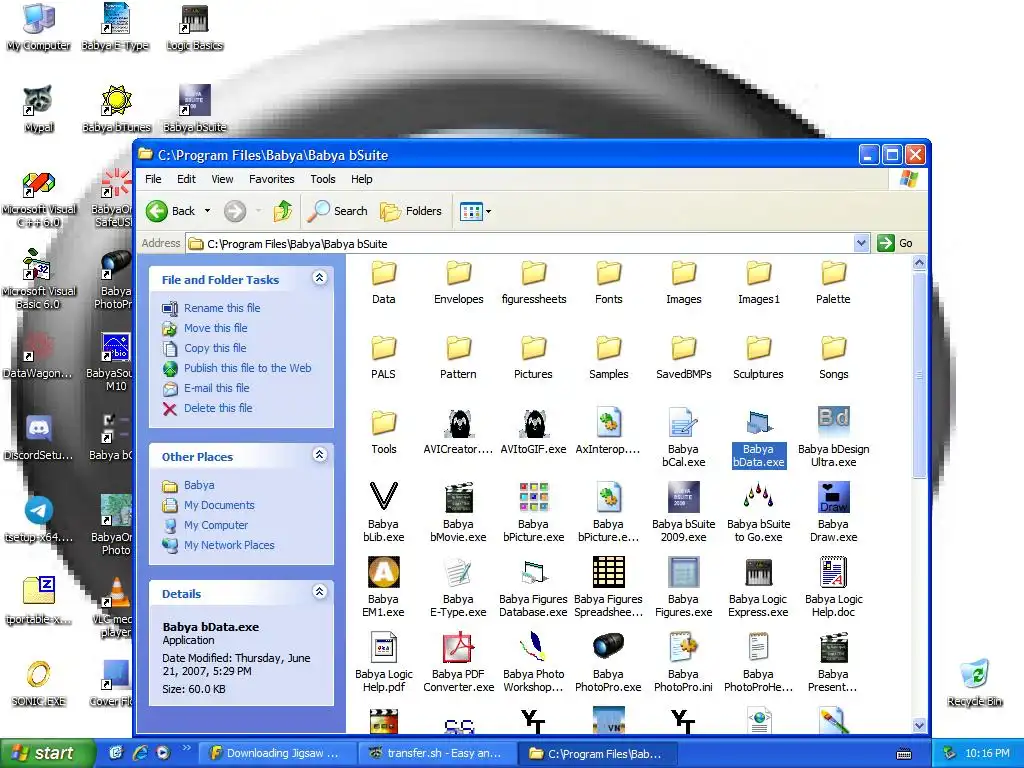The width and height of the screenshot is (1024, 768).
Task: Switch to transfer.sh taskbar item
Action: click(x=436, y=753)
